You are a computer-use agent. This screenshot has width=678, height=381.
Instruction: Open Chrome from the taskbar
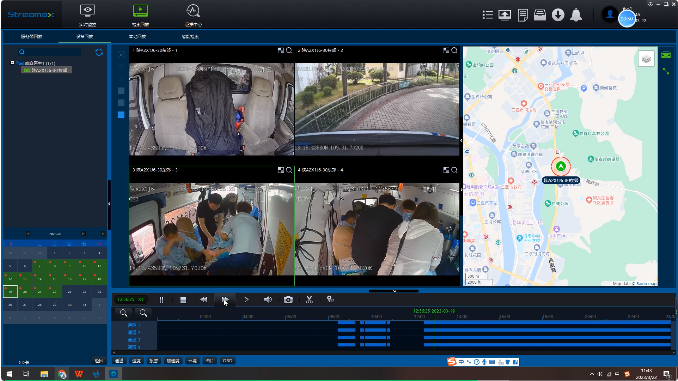(x=62, y=374)
